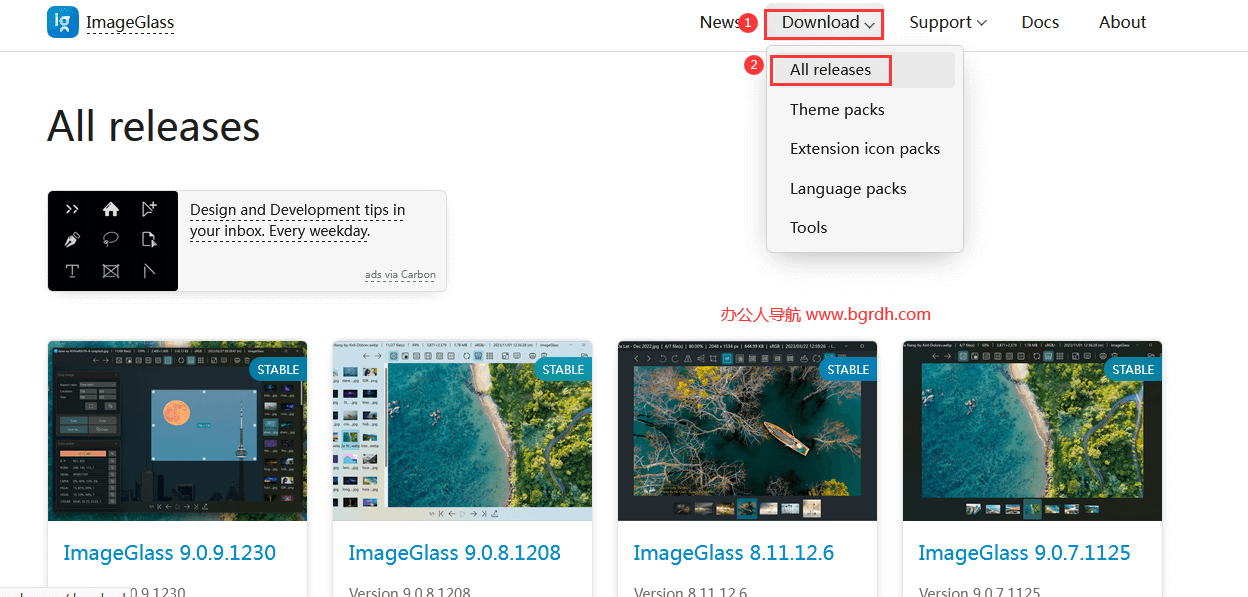This screenshot has width=1248, height=597.
Task: Open the ImageGlass 9.0.7.1125 release link
Action: click(x=1024, y=553)
